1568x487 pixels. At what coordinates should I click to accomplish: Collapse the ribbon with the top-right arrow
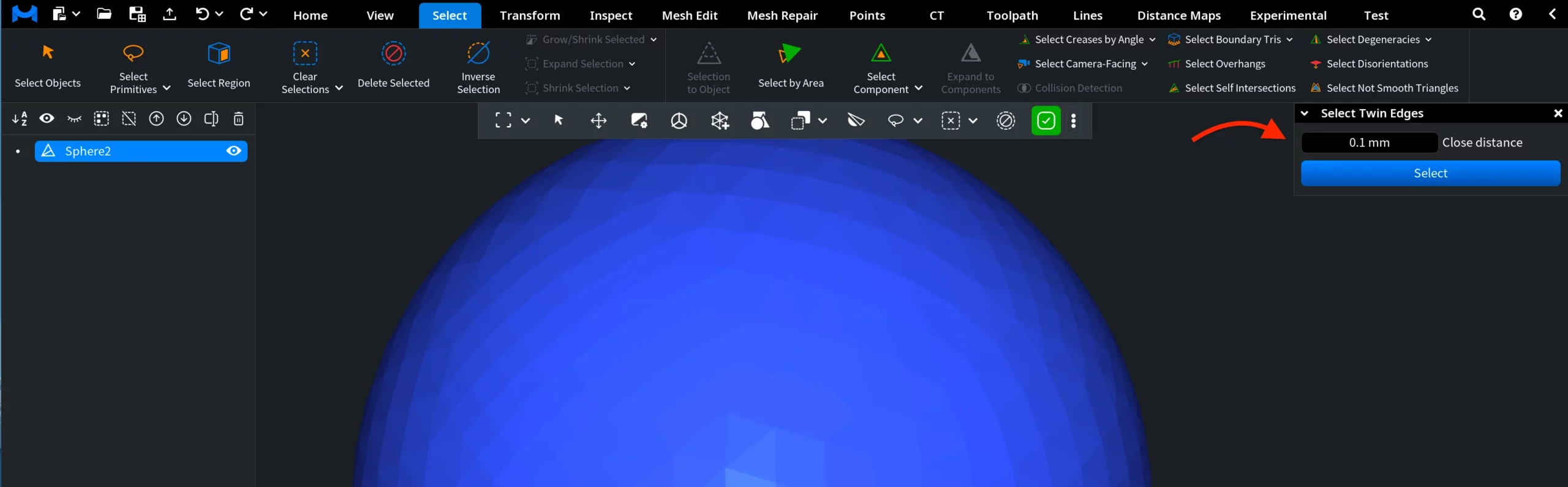pyautogui.click(x=1552, y=14)
